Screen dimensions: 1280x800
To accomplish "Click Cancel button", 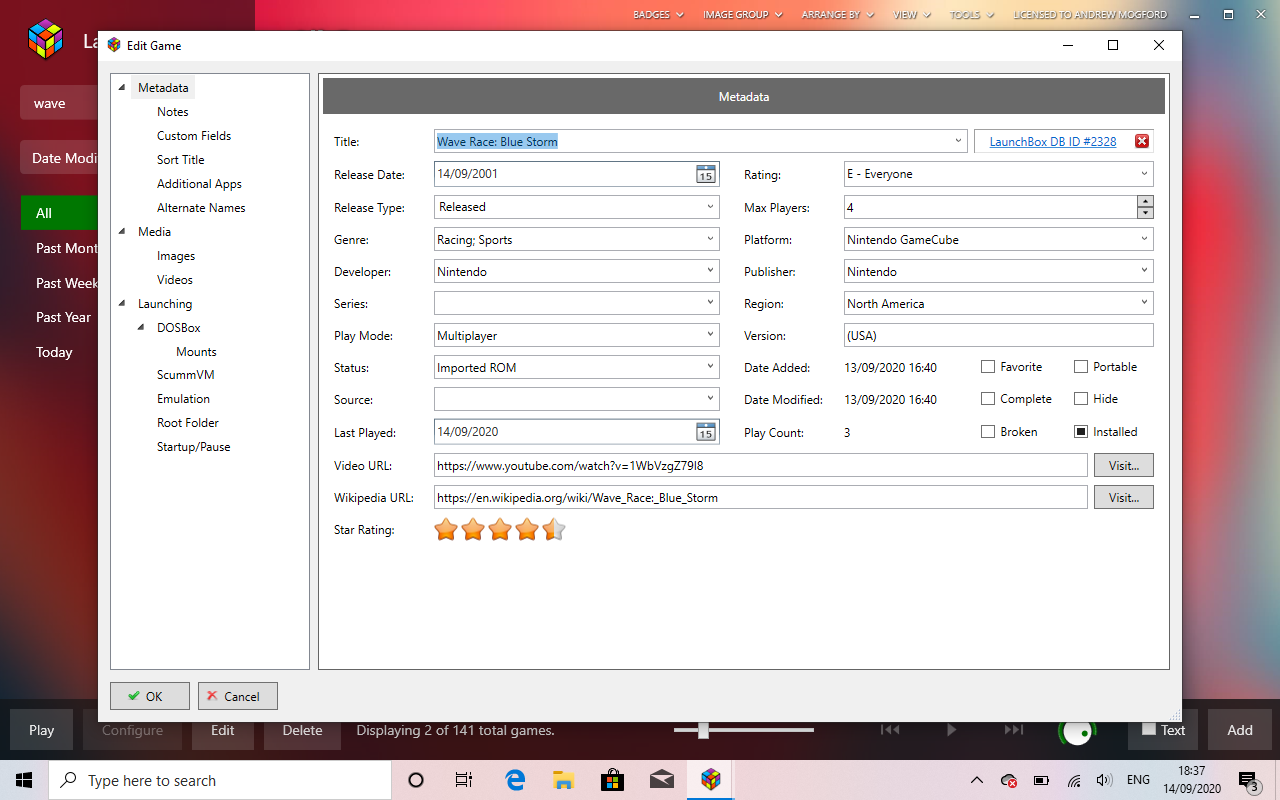I will click(x=238, y=696).
